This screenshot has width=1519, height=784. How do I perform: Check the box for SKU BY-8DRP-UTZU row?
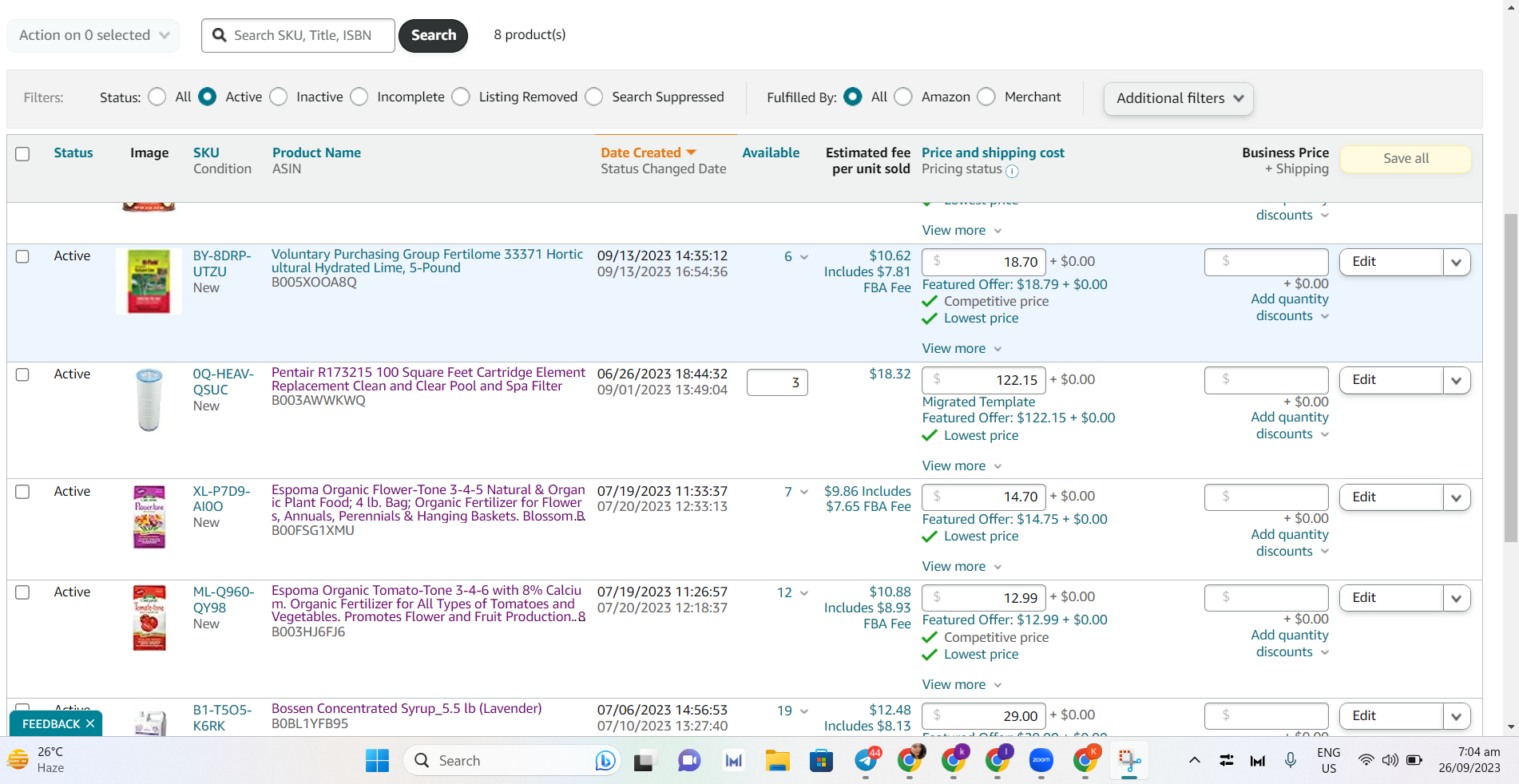click(22, 256)
